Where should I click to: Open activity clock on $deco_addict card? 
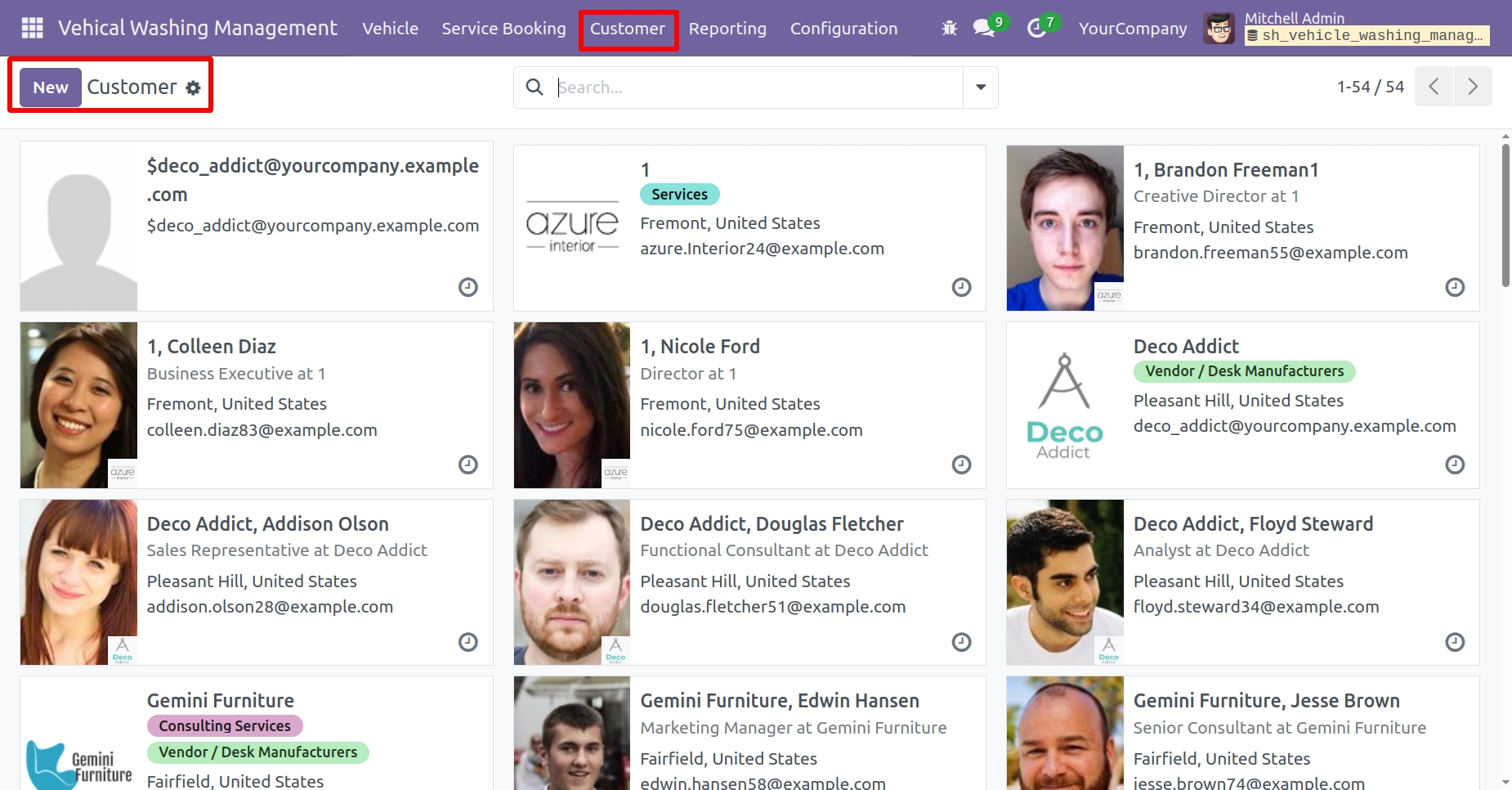tap(467, 287)
